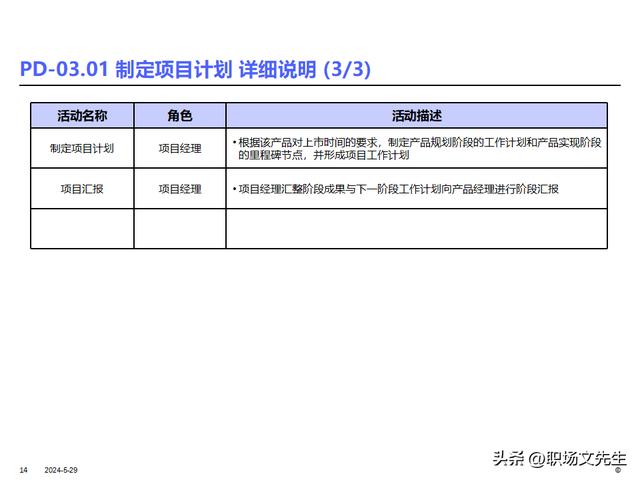Click '项目经理' in the 制定项目计划 row
This screenshot has height=480, width=640.
pos(180,149)
